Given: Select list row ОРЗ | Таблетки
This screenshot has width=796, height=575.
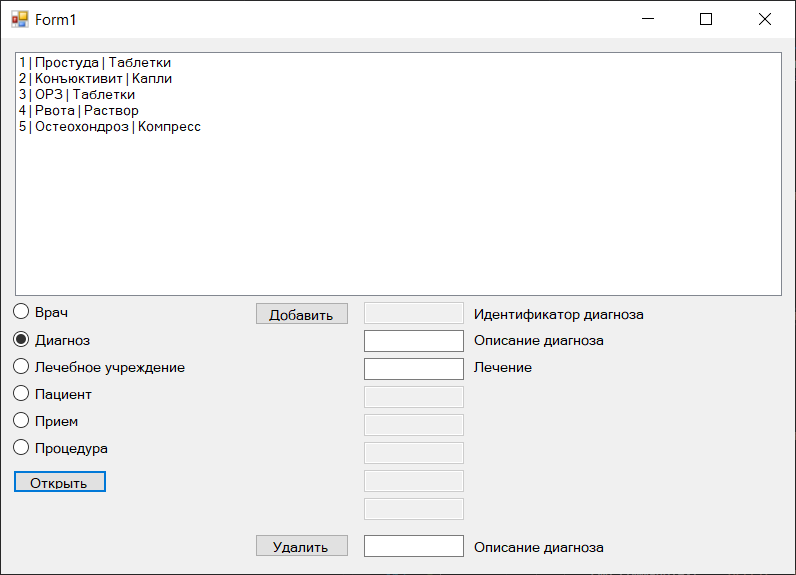Looking at the screenshot, I should coord(77,94).
